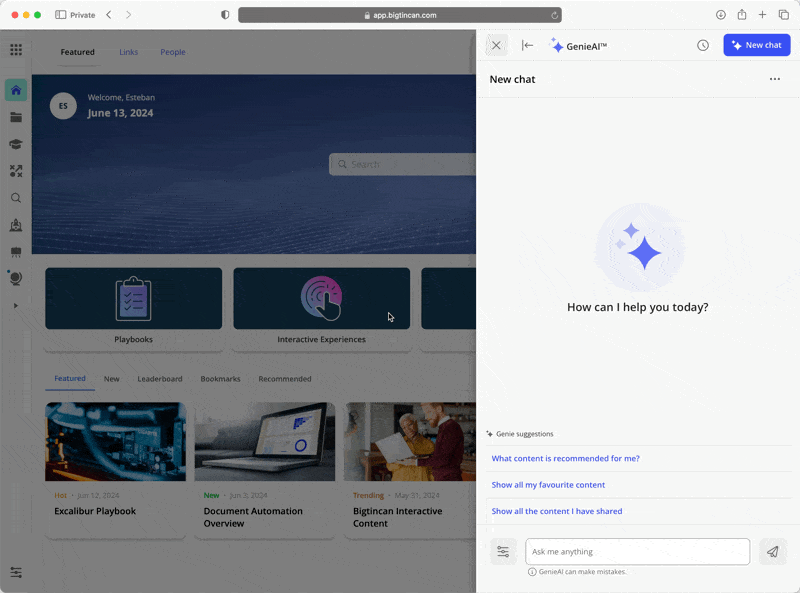Click the sidebar search magnifier icon
The image size is (800, 593).
click(16, 198)
